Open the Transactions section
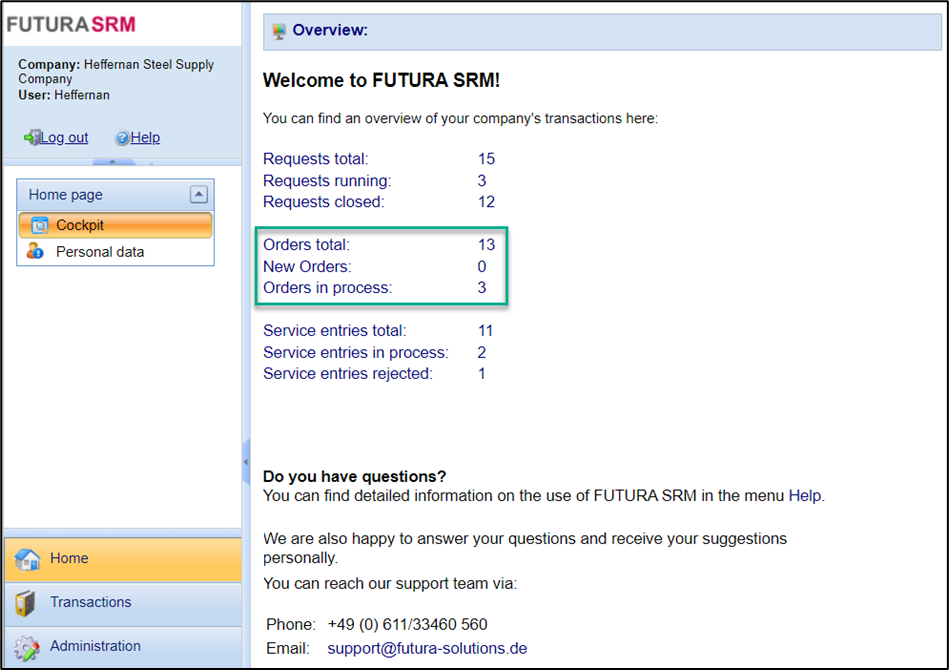The width and height of the screenshot is (949, 670). click(x=90, y=603)
